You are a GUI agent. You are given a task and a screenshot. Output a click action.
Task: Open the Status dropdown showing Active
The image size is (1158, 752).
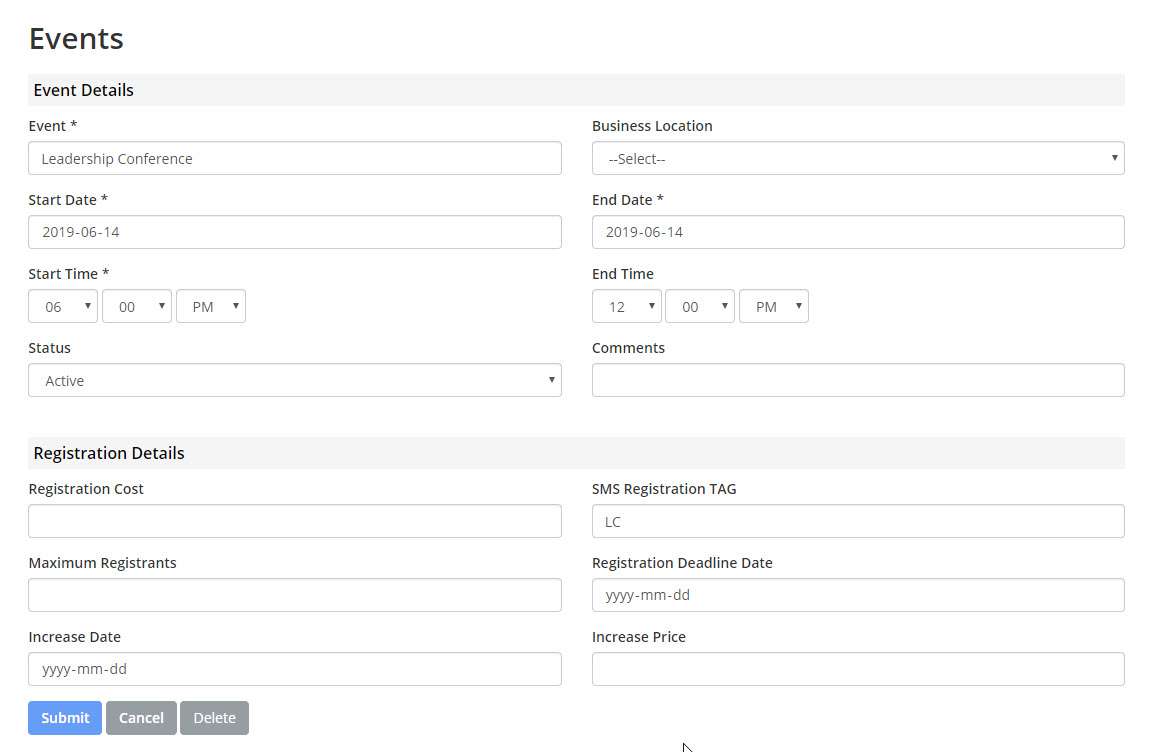tap(295, 380)
